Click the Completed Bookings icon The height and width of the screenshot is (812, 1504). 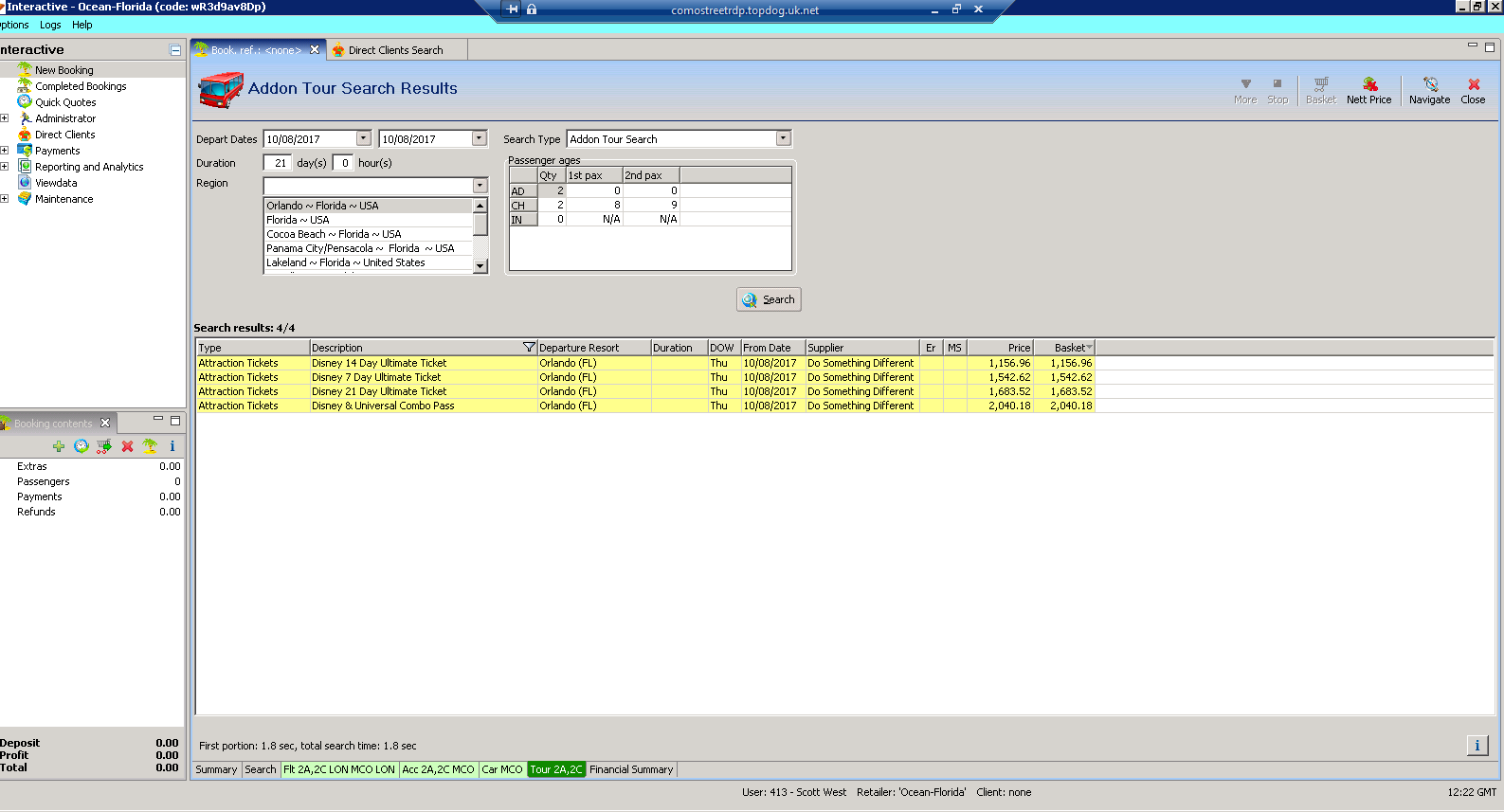click(25, 85)
